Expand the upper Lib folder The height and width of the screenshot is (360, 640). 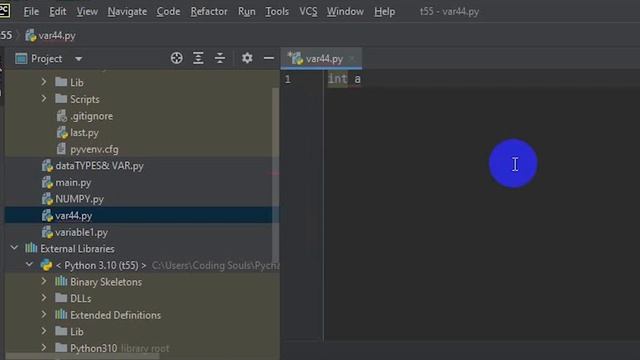[44, 82]
